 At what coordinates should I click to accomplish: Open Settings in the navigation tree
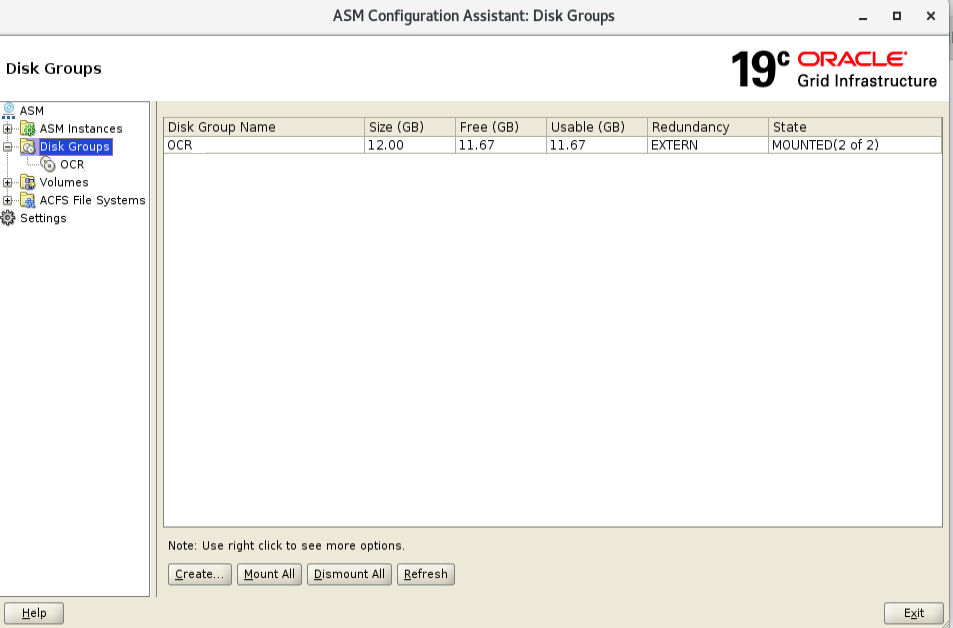pyautogui.click(x=43, y=218)
